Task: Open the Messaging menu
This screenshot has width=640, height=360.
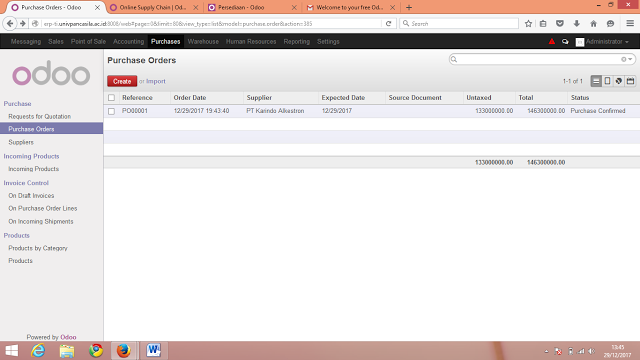Action: click(26, 42)
